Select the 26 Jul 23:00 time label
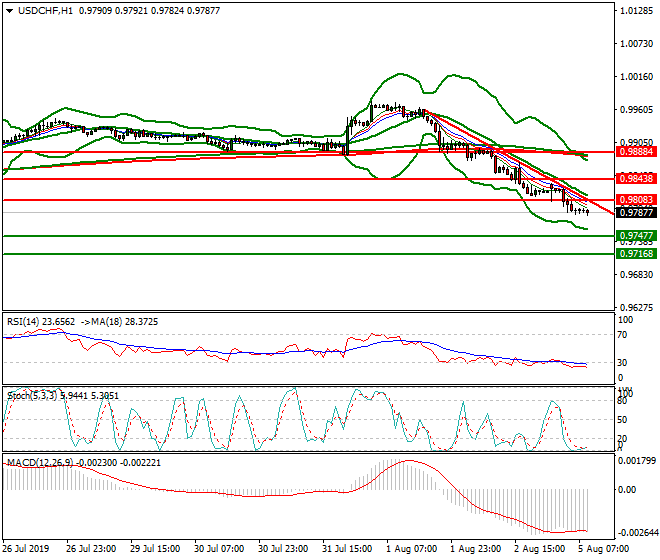The image size is (660, 560). tap(91, 549)
